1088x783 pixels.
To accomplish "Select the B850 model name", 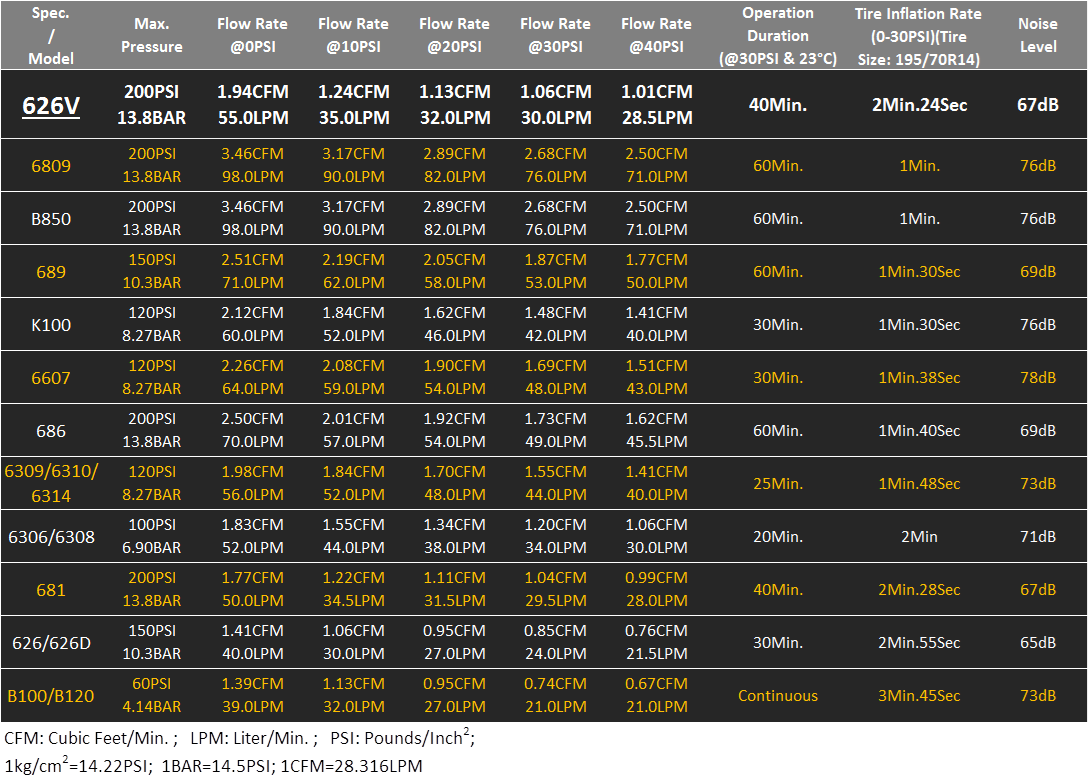I will 51,219.
